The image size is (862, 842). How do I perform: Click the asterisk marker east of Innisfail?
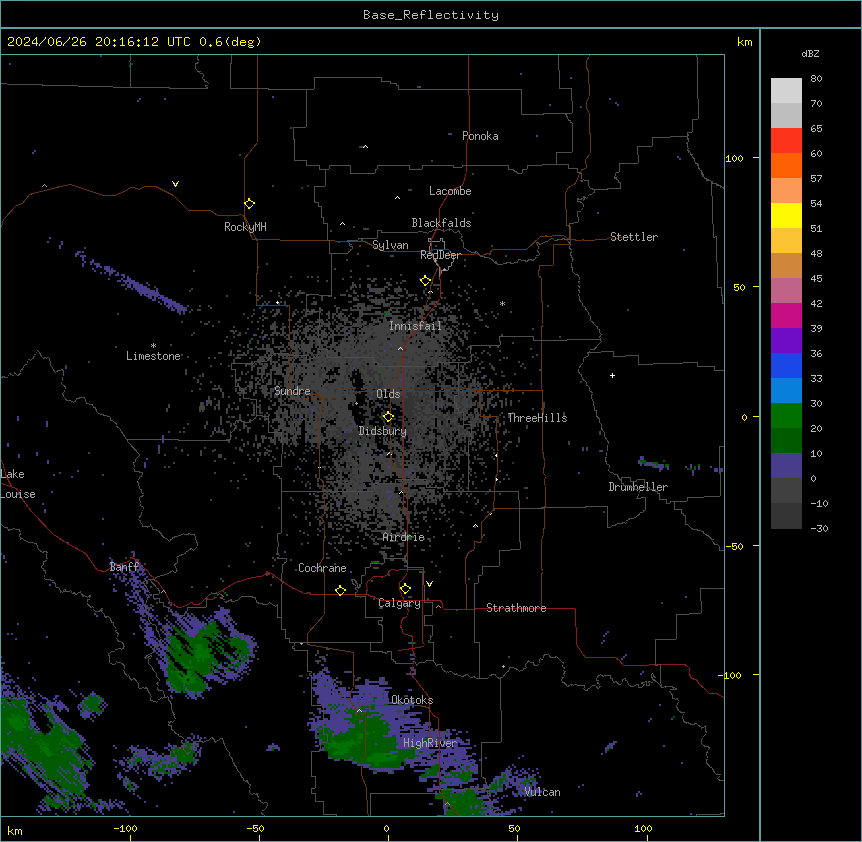[502, 303]
